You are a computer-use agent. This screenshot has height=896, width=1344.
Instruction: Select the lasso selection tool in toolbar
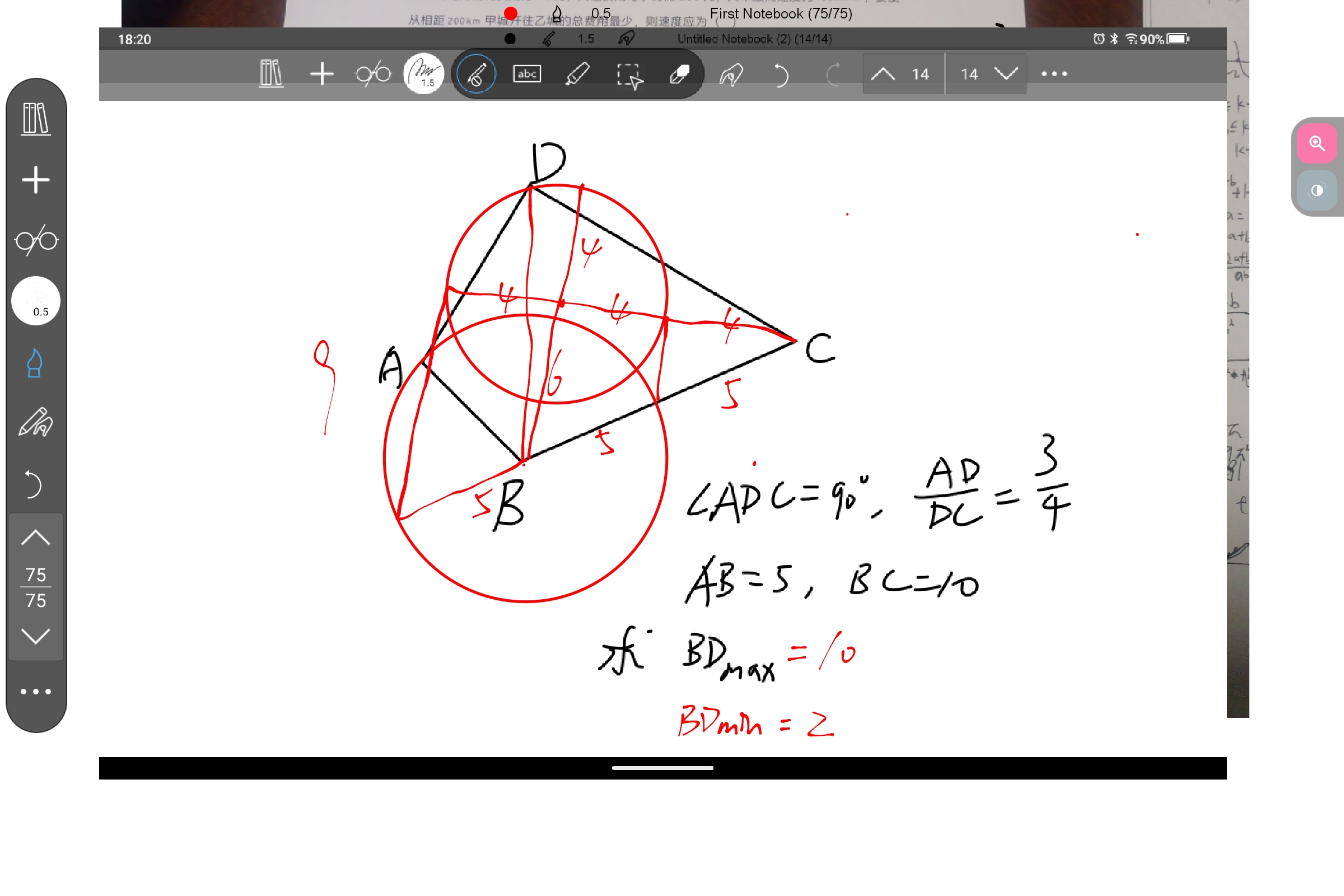click(629, 76)
